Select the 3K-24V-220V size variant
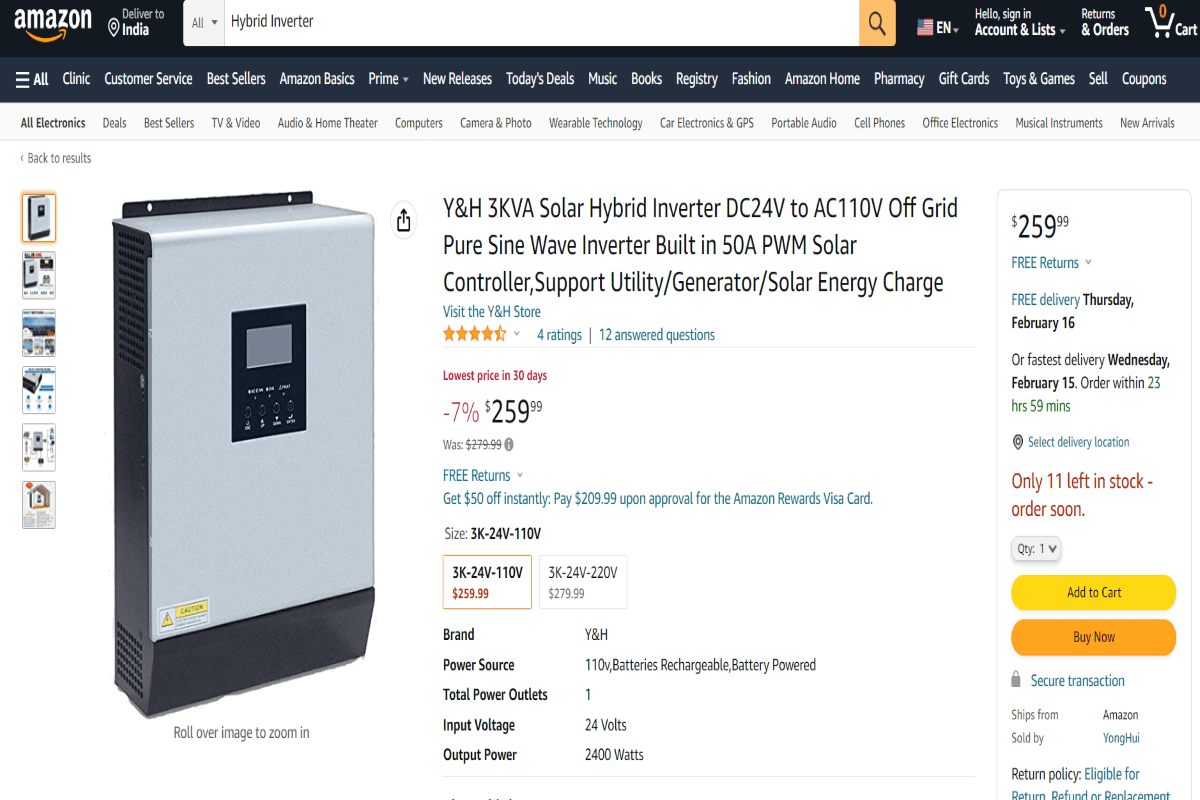This screenshot has width=1200, height=800. [583, 581]
